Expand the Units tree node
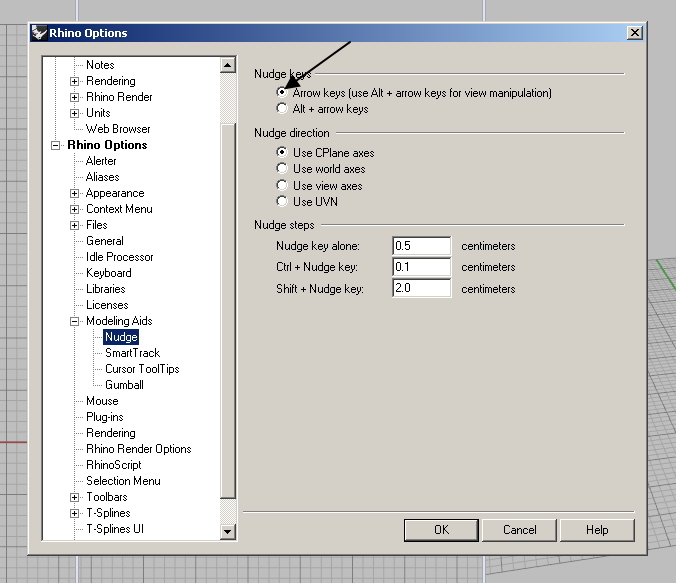This screenshot has width=676, height=583. point(74,113)
